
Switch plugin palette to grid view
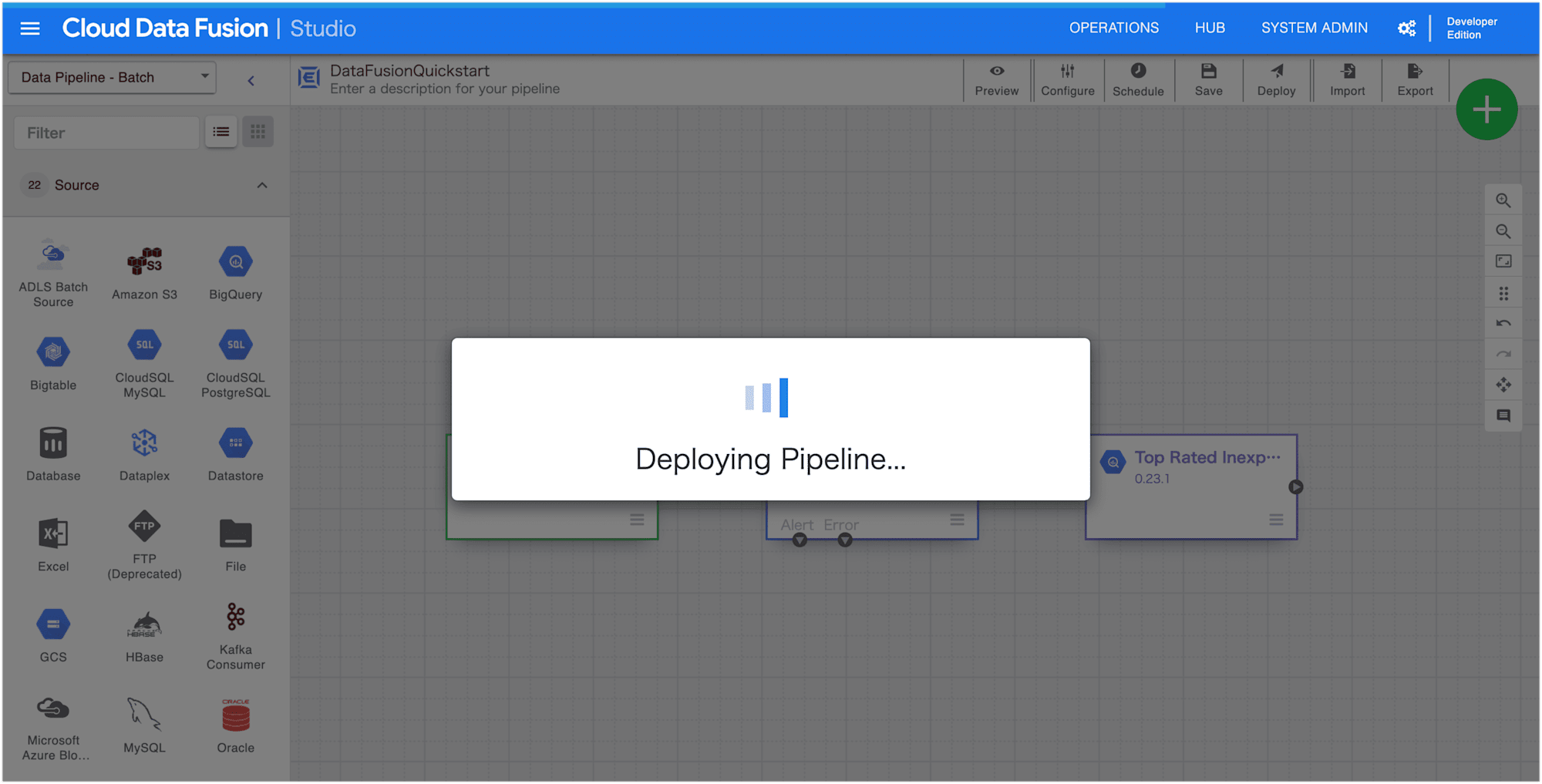258,133
